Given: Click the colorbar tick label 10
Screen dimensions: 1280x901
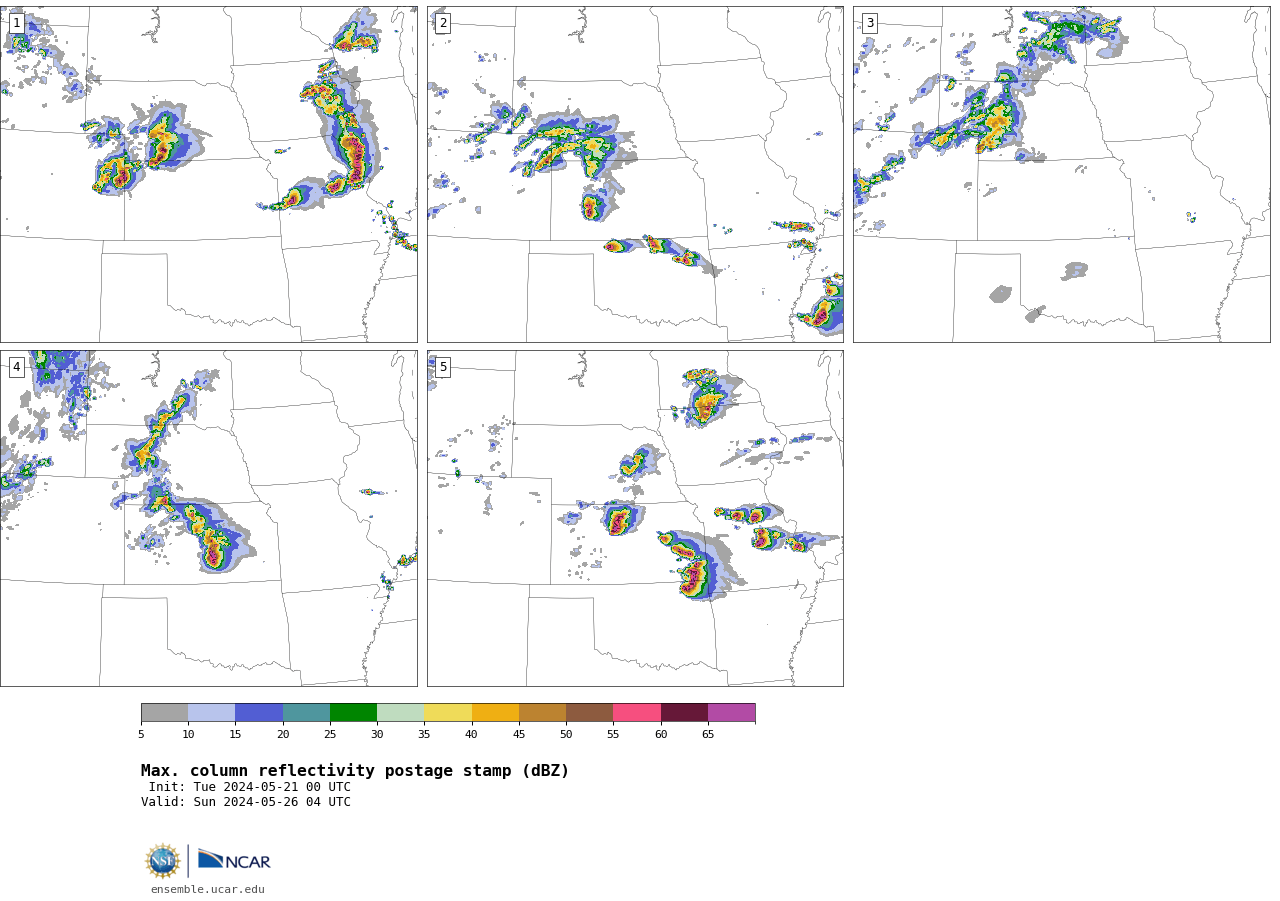Looking at the screenshot, I should click(x=188, y=735).
